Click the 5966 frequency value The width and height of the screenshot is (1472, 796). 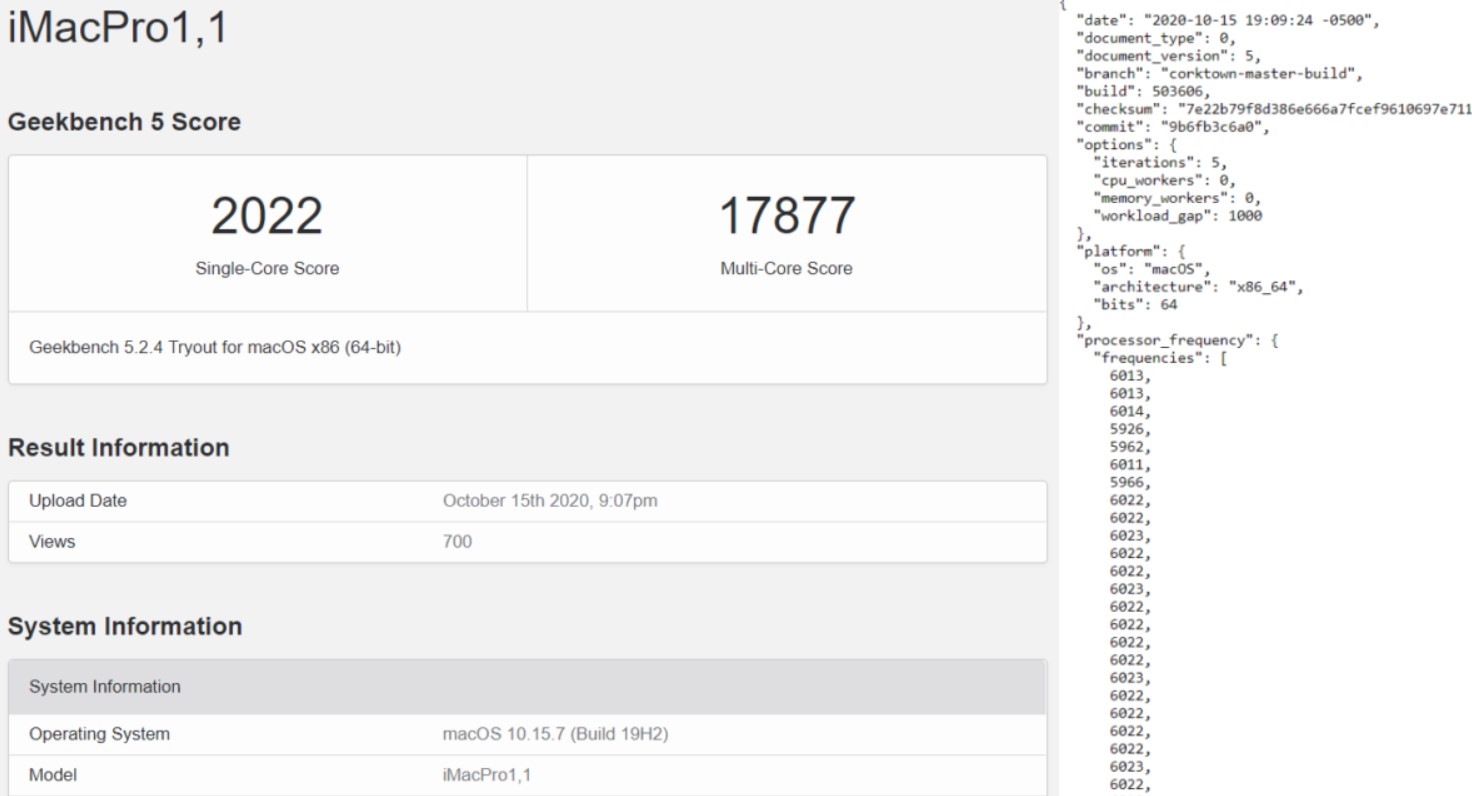click(1130, 483)
